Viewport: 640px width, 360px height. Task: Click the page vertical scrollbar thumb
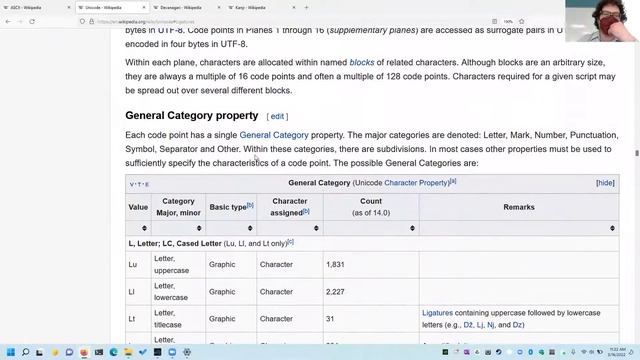click(637, 153)
